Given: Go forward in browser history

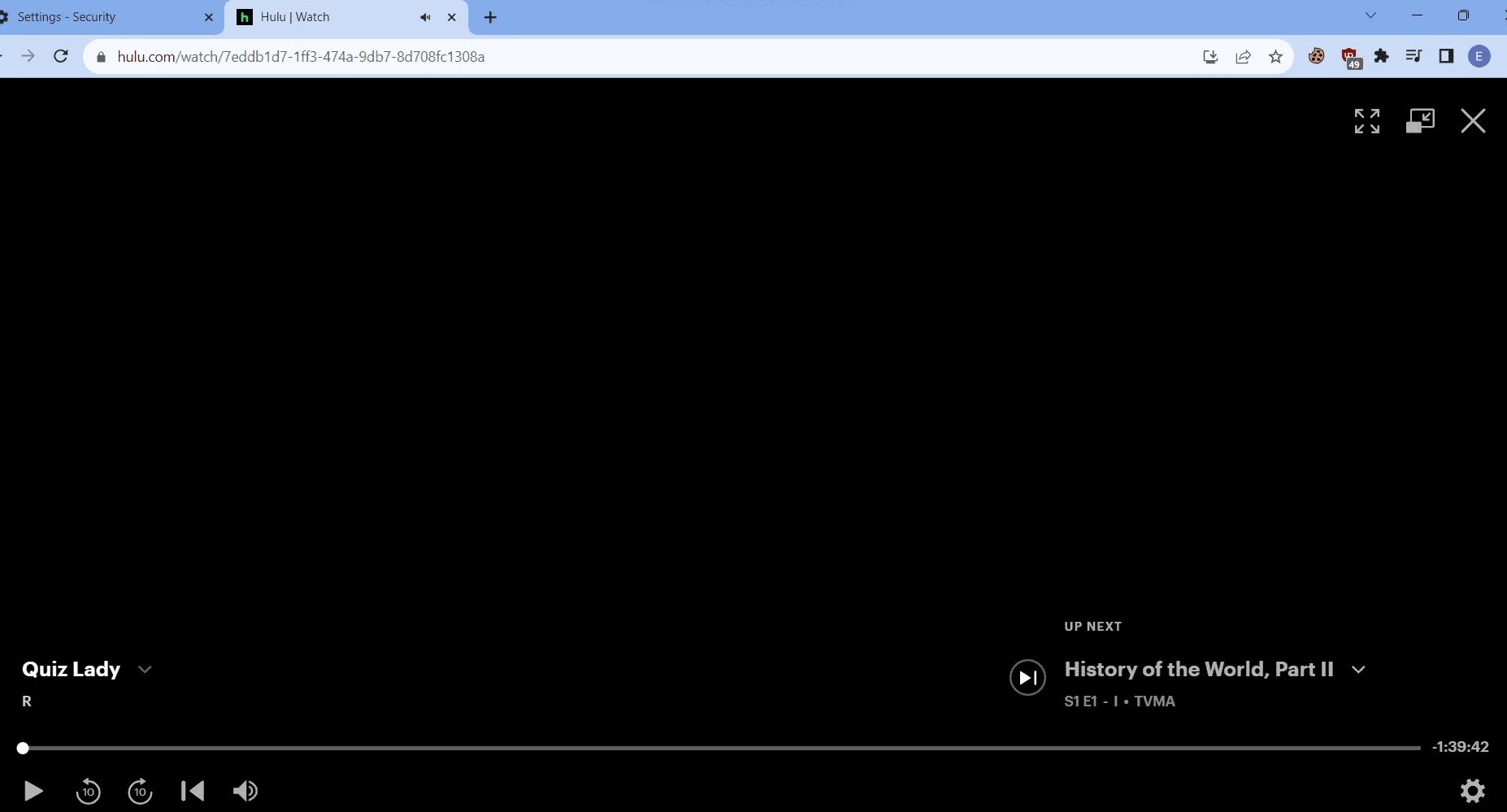Looking at the screenshot, I should [x=28, y=56].
